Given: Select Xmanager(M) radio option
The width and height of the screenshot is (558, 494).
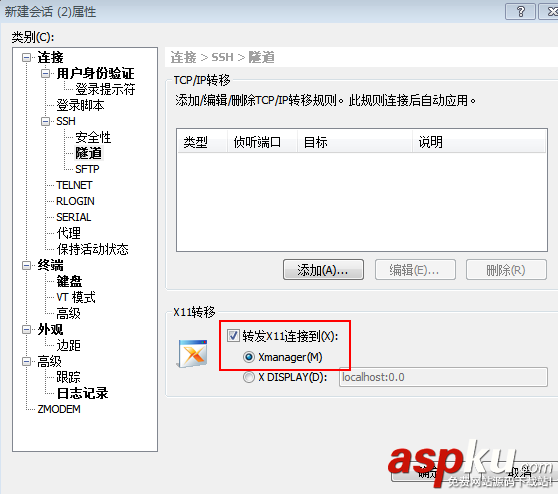Looking at the screenshot, I should pyautogui.click(x=249, y=357).
